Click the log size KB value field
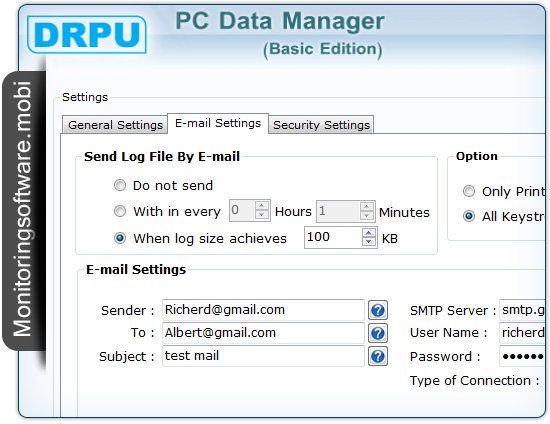550x424 pixels. 333,237
